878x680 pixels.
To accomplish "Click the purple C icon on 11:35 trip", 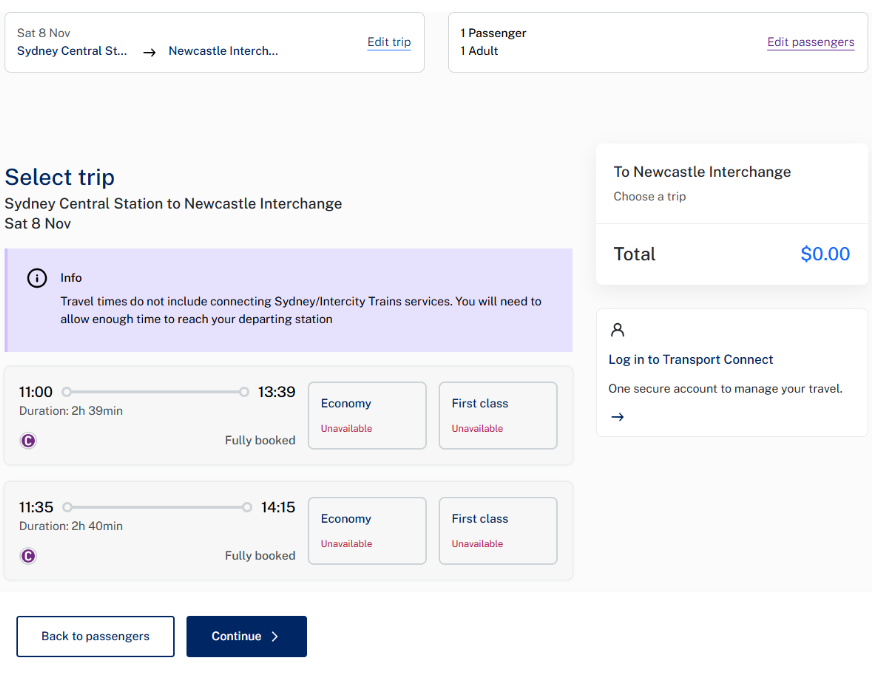I will [28, 556].
